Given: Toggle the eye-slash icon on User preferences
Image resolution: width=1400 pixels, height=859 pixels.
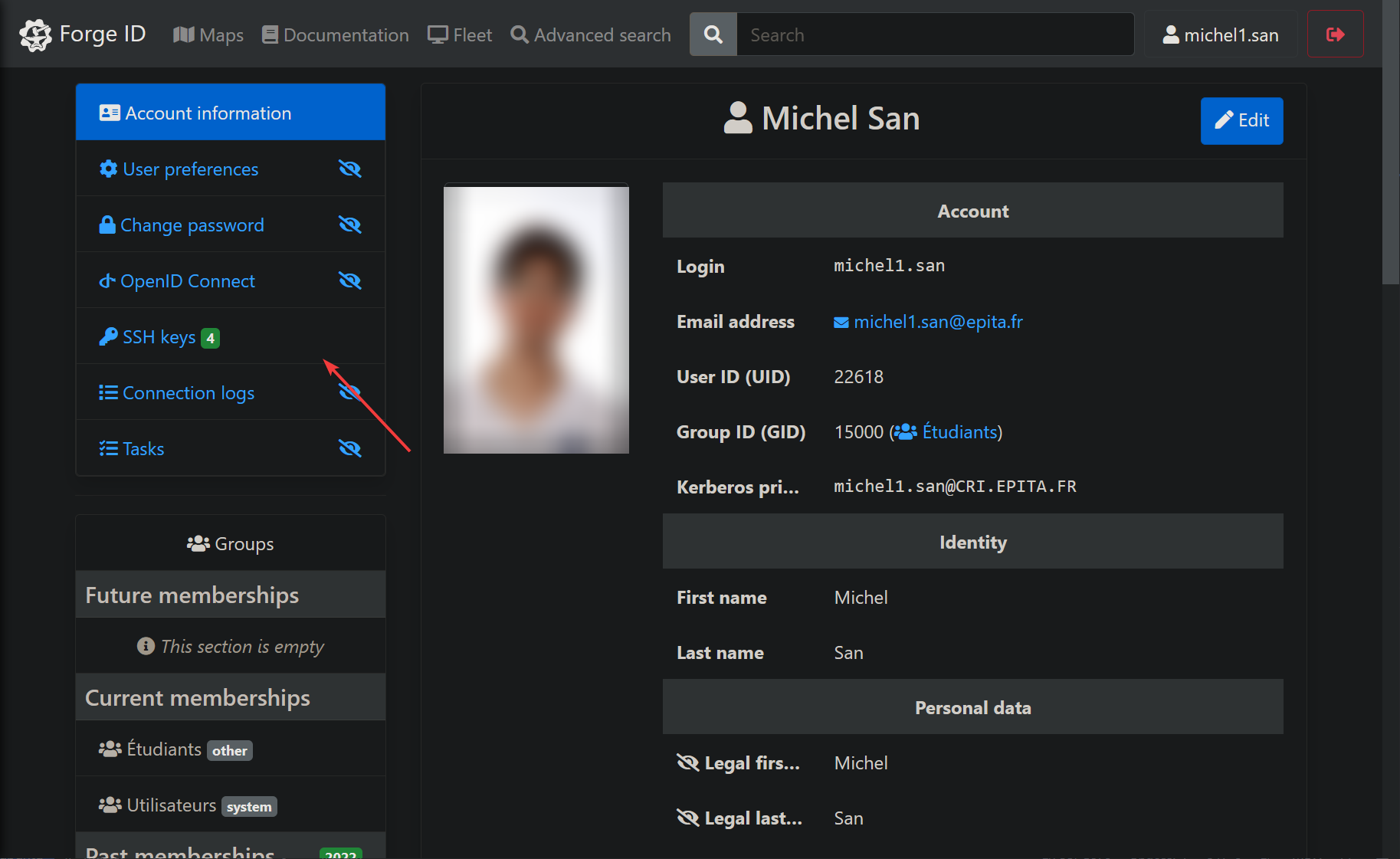Looking at the screenshot, I should point(350,169).
